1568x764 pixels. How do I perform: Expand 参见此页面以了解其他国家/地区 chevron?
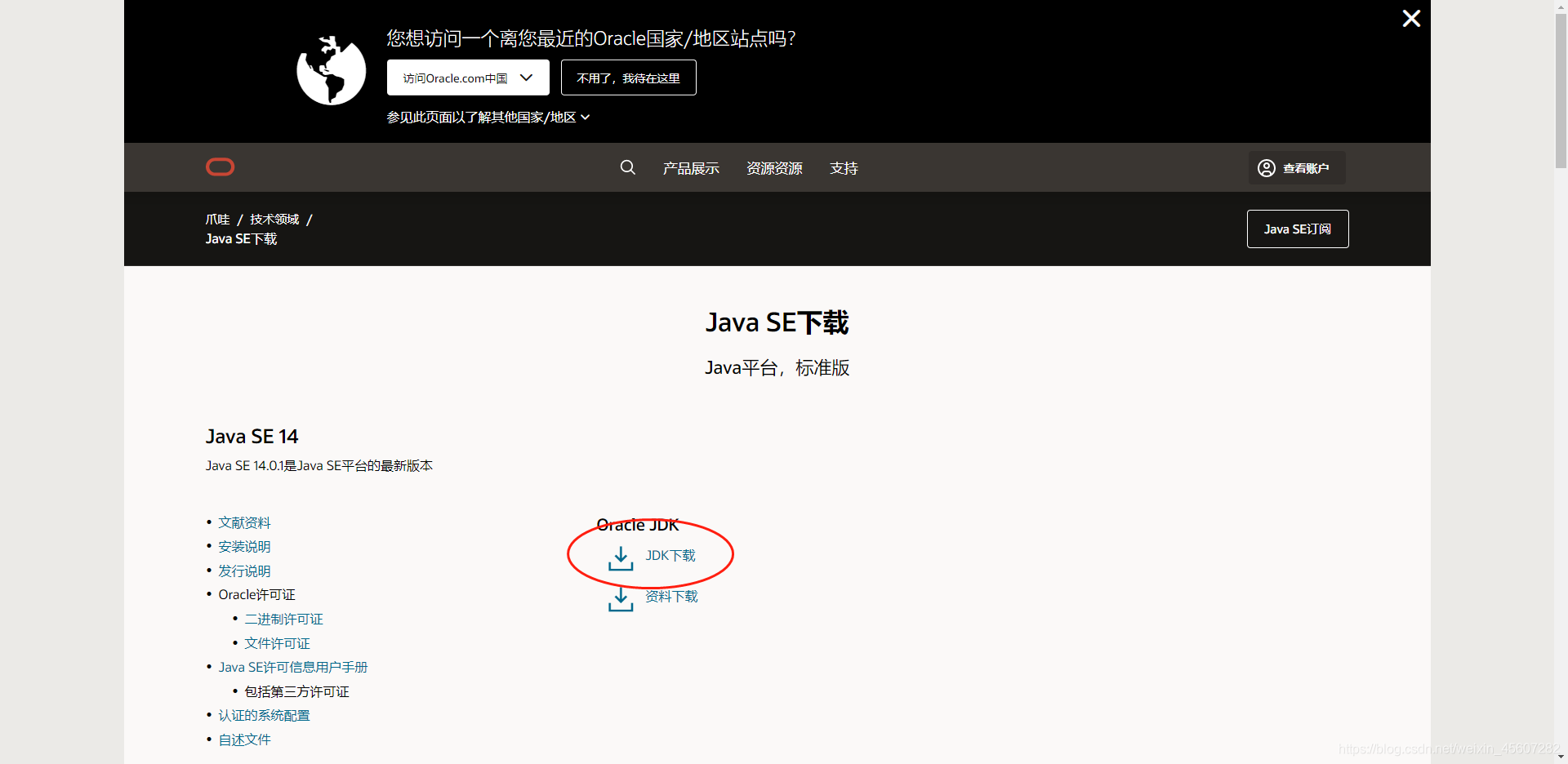click(x=585, y=118)
